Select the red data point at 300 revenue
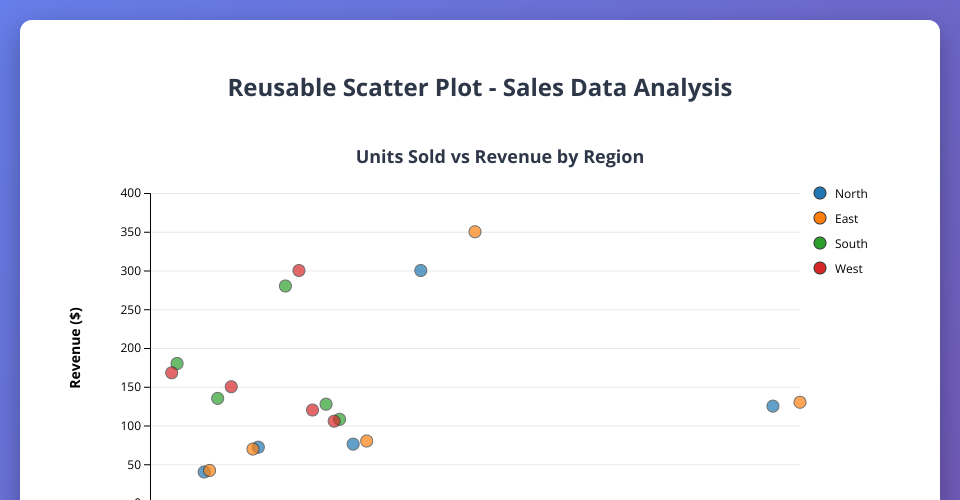This screenshot has height=500, width=960. click(x=299, y=271)
